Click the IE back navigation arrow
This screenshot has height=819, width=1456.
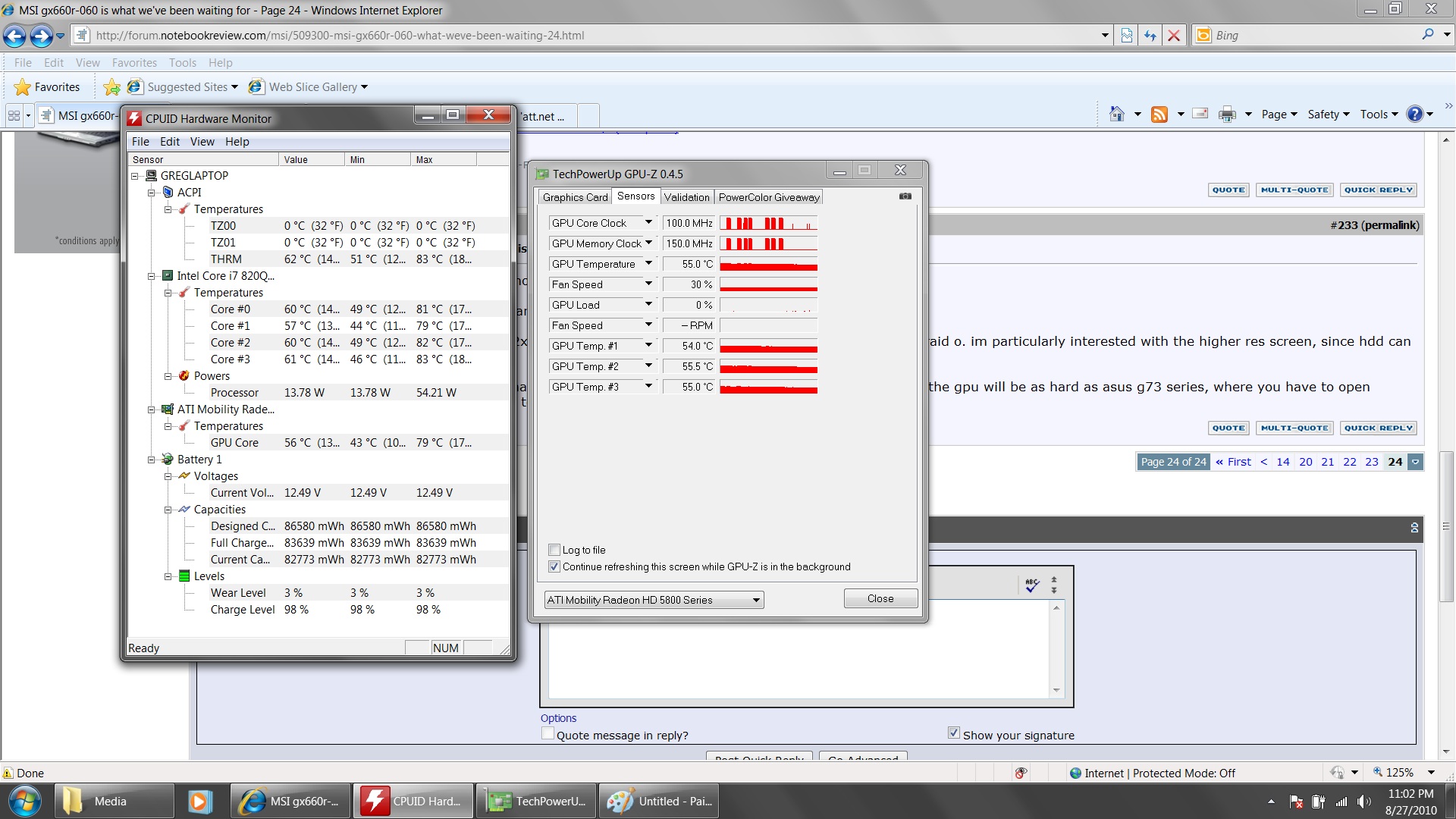coord(14,36)
